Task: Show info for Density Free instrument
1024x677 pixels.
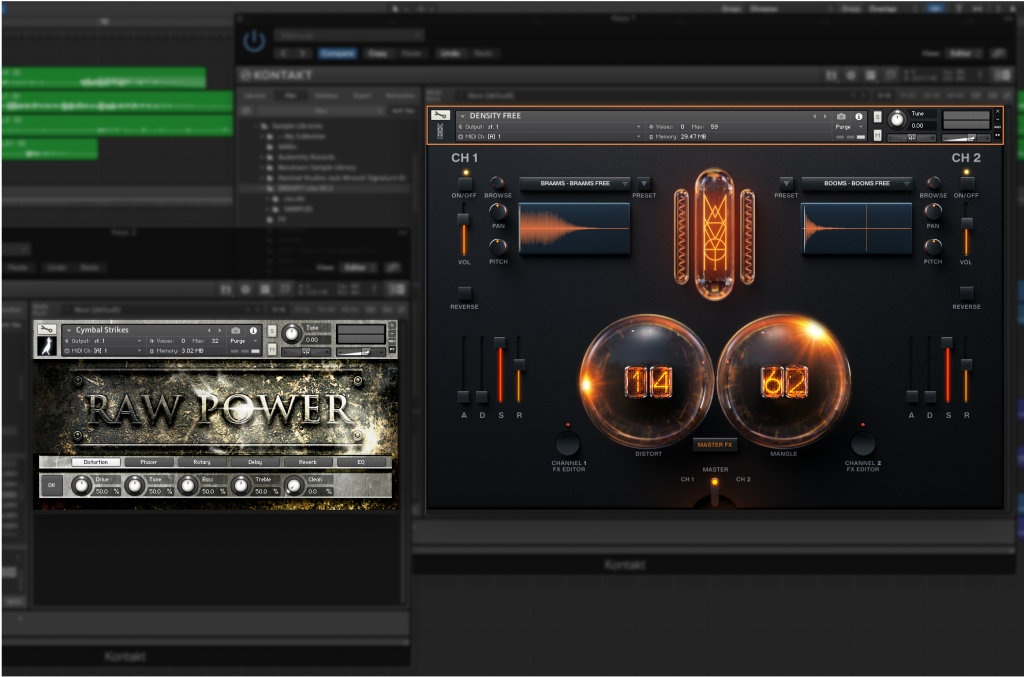Action: (x=859, y=116)
